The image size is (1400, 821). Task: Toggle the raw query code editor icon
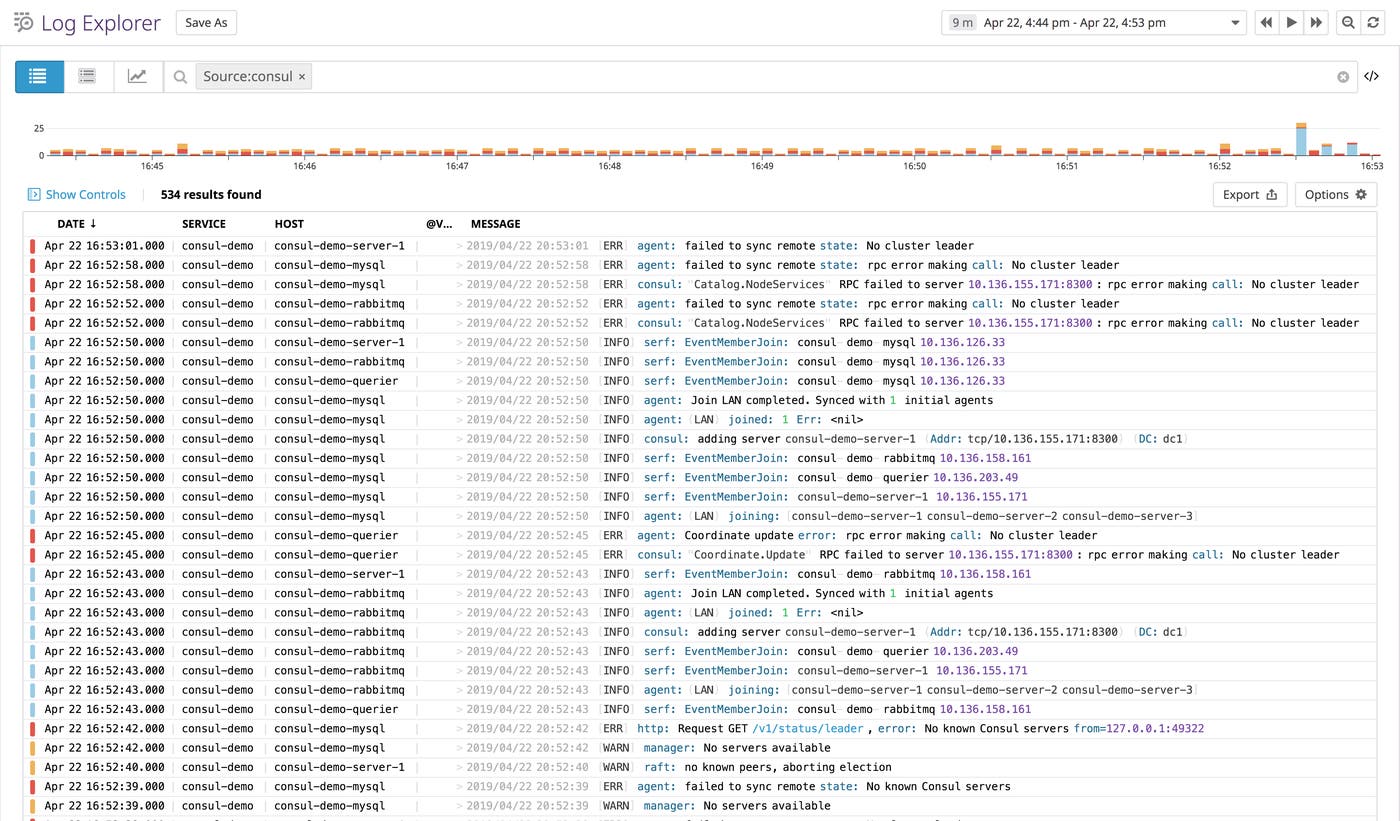pyautogui.click(x=1372, y=77)
